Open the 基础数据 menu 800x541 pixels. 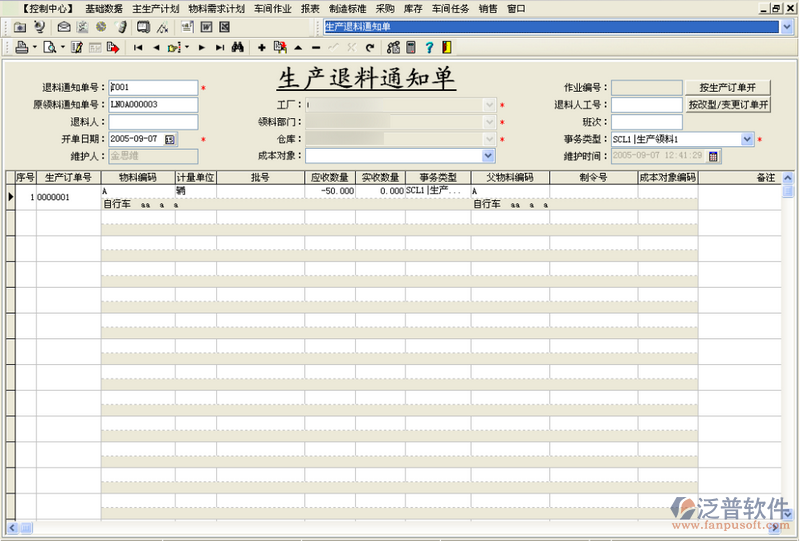[104, 8]
